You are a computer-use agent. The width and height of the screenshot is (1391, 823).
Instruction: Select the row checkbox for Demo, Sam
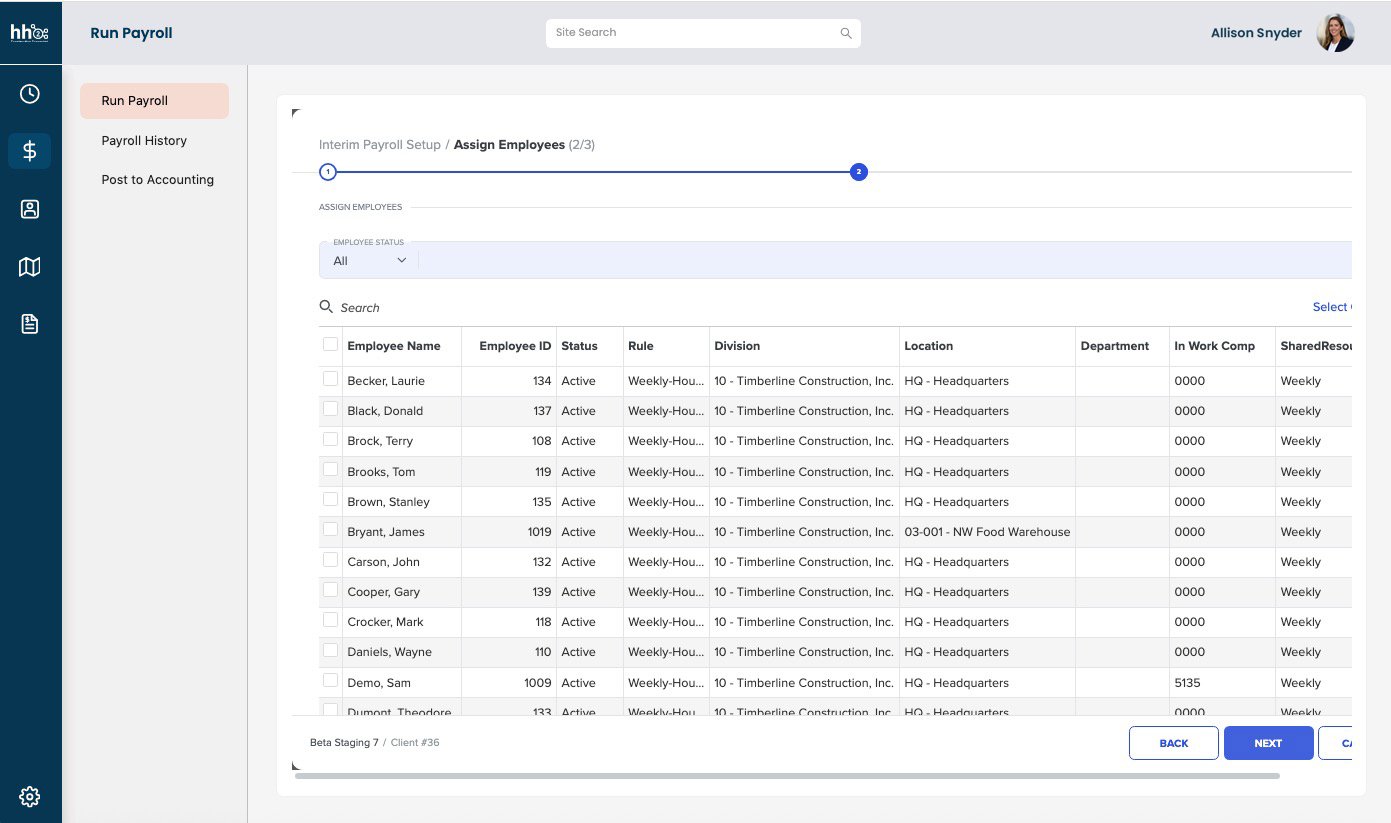point(330,680)
